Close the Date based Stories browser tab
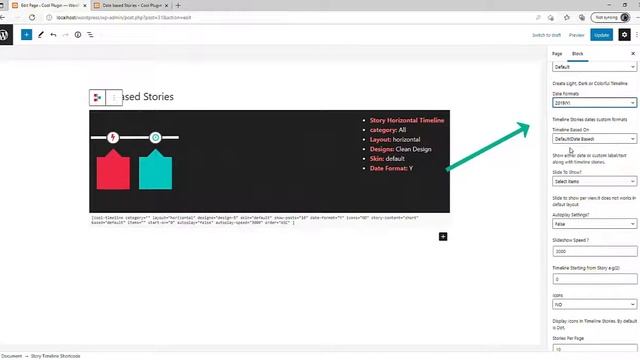 pos(167,6)
